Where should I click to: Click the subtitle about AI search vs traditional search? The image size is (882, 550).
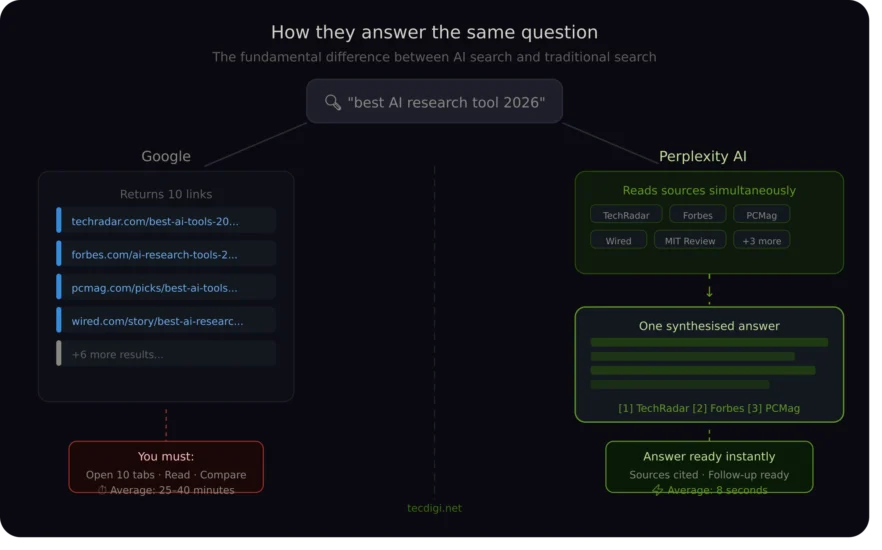(434, 57)
